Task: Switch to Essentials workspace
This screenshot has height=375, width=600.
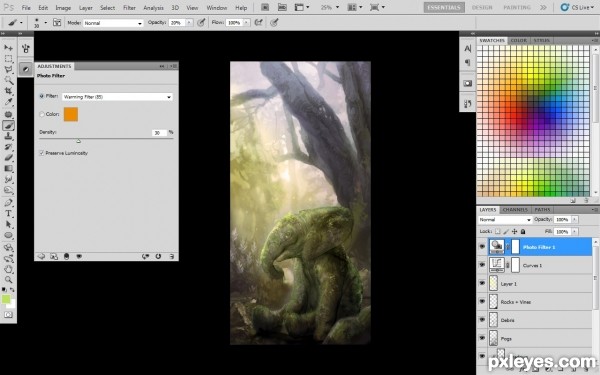Action: pyautogui.click(x=444, y=7)
